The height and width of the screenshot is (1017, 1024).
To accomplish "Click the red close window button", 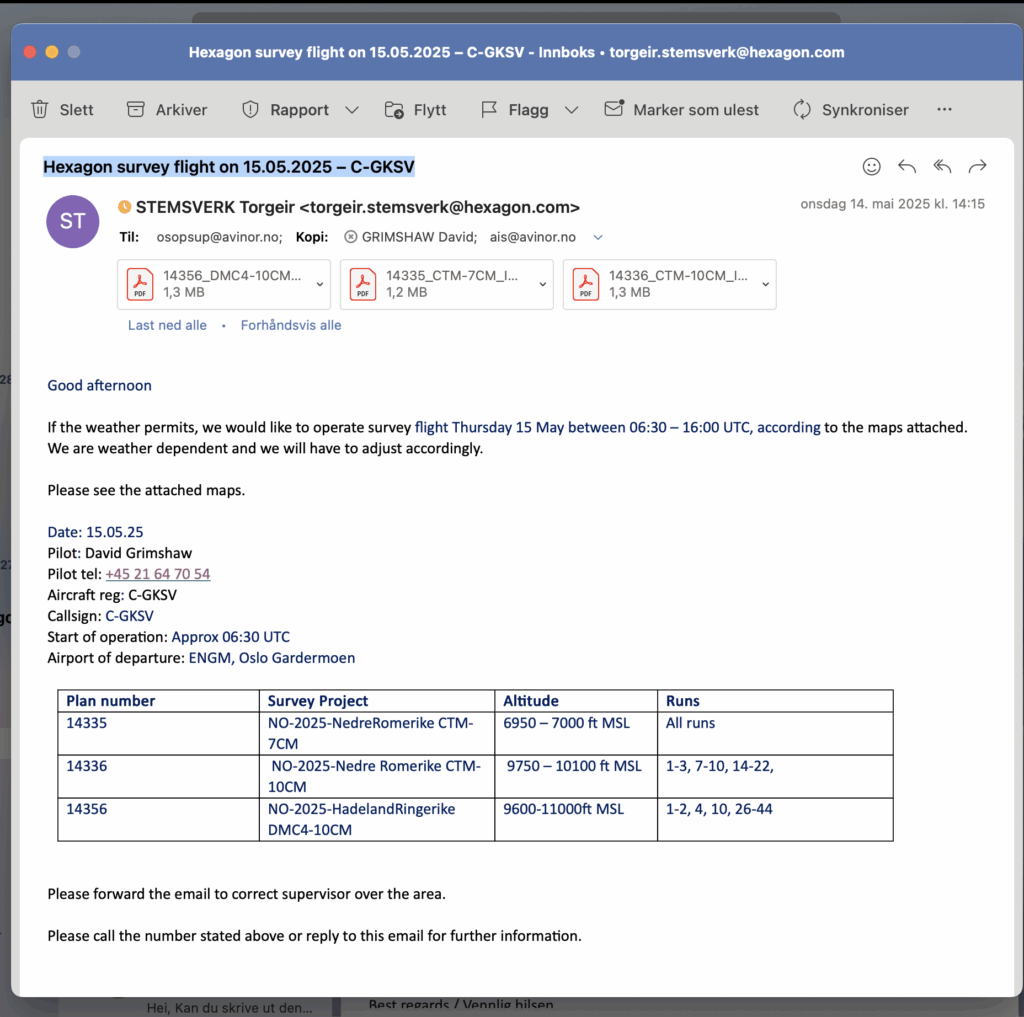I will tap(30, 52).
